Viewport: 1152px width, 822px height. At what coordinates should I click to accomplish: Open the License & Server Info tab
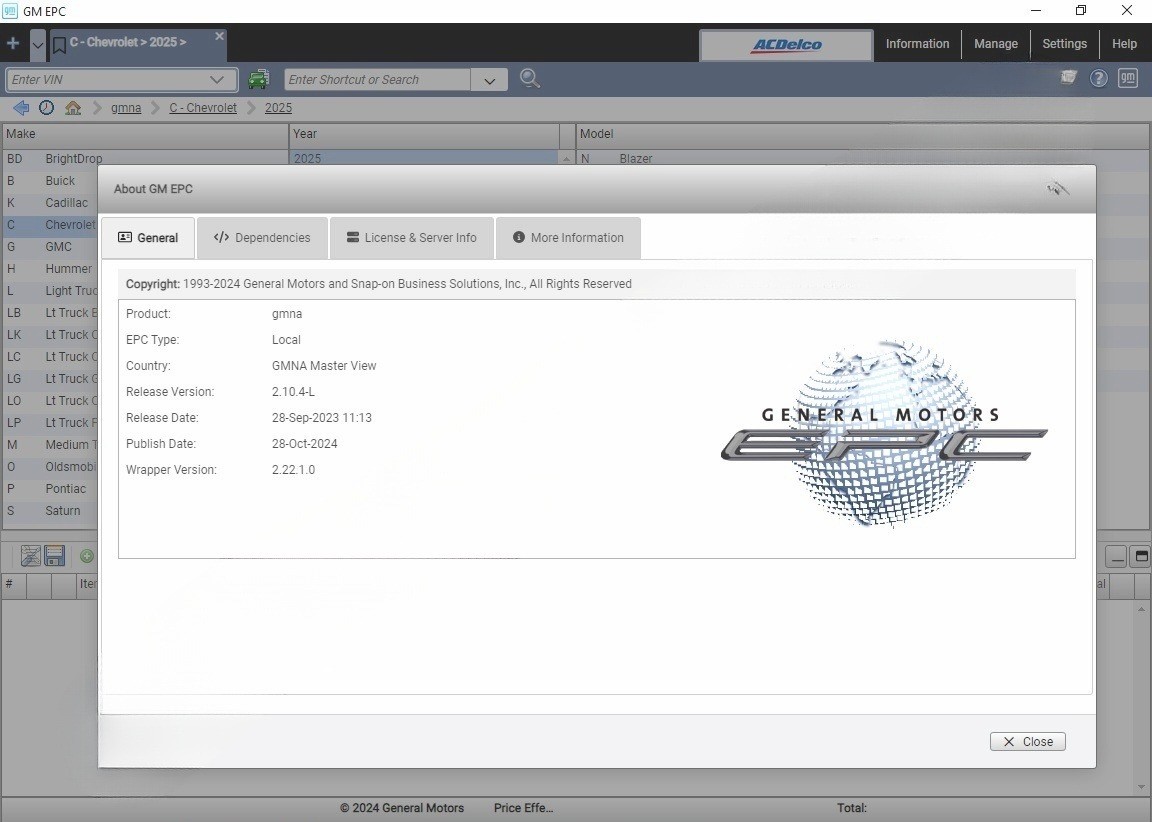point(411,238)
